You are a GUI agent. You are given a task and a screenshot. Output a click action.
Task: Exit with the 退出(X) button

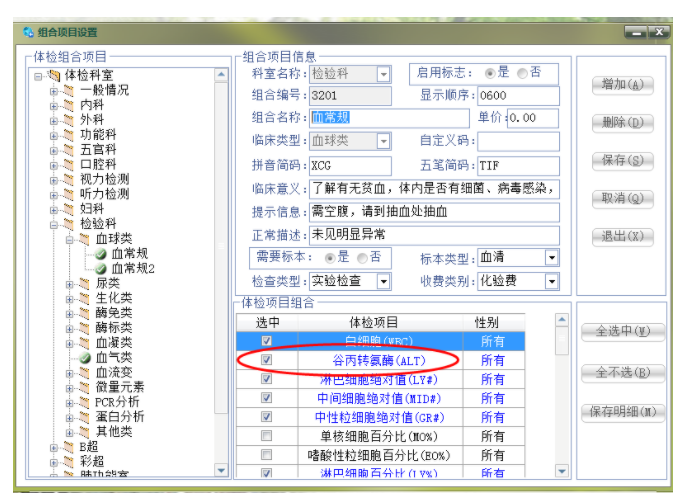coord(623,237)
